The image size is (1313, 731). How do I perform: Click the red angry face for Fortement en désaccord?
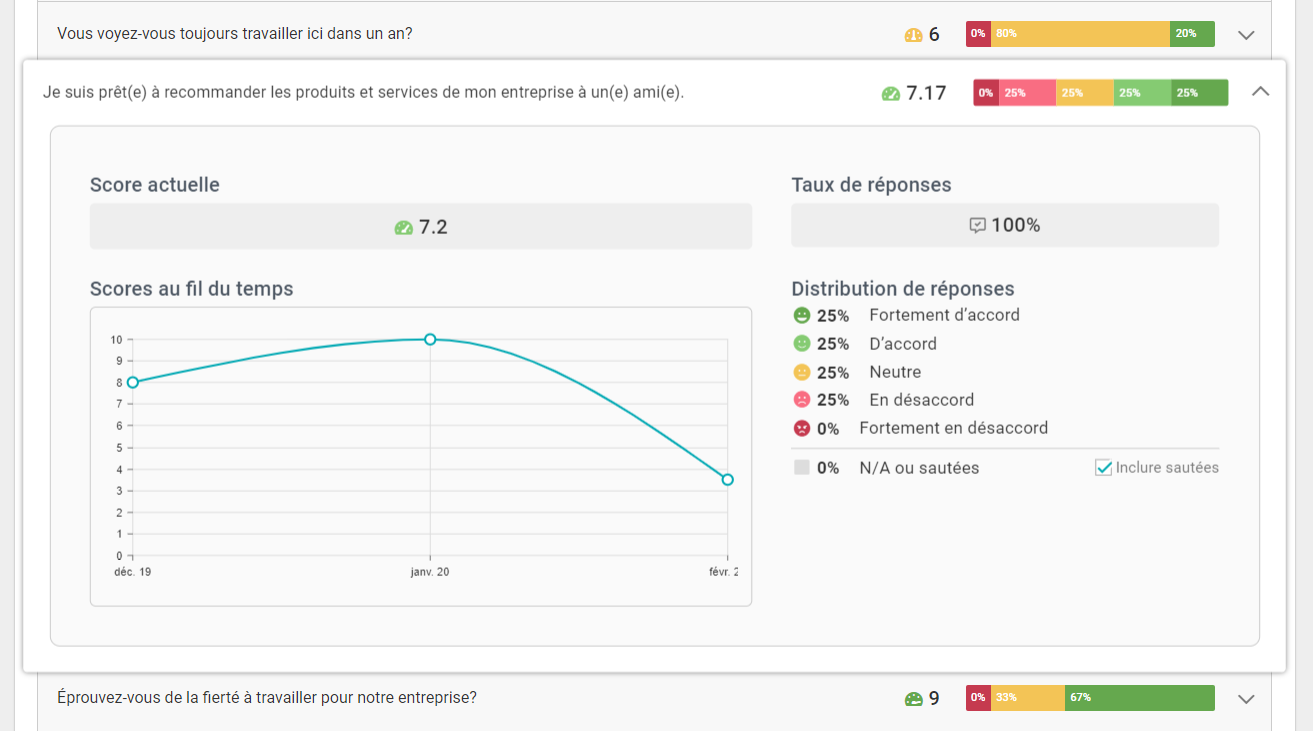(801, 428)
